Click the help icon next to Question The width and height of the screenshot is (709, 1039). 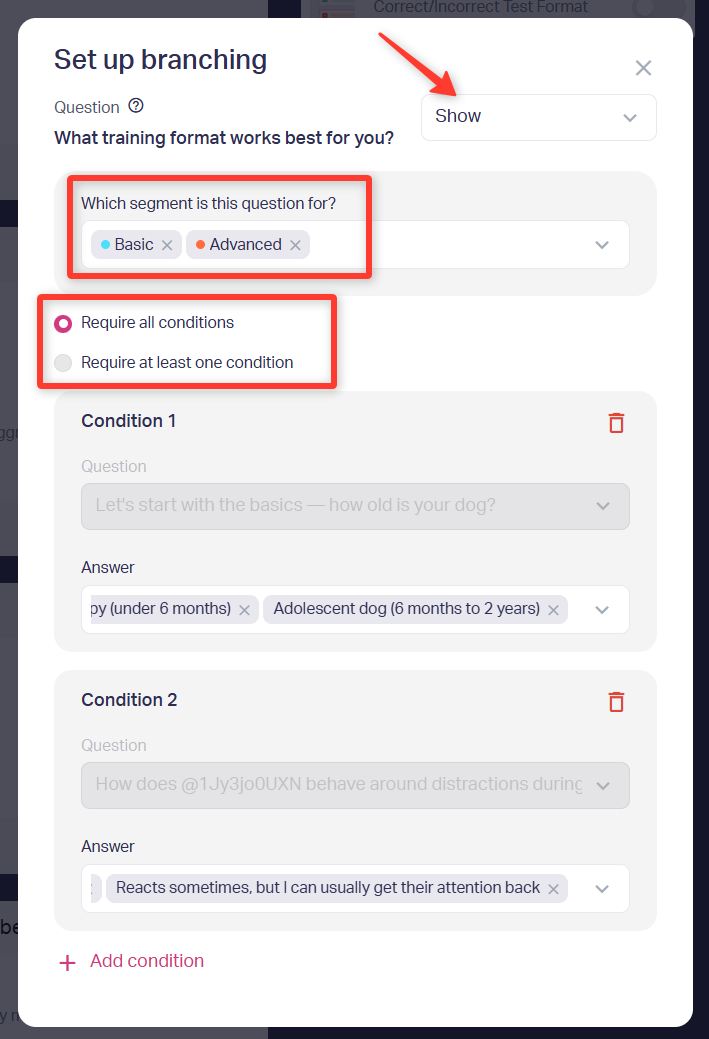(136, 106)
